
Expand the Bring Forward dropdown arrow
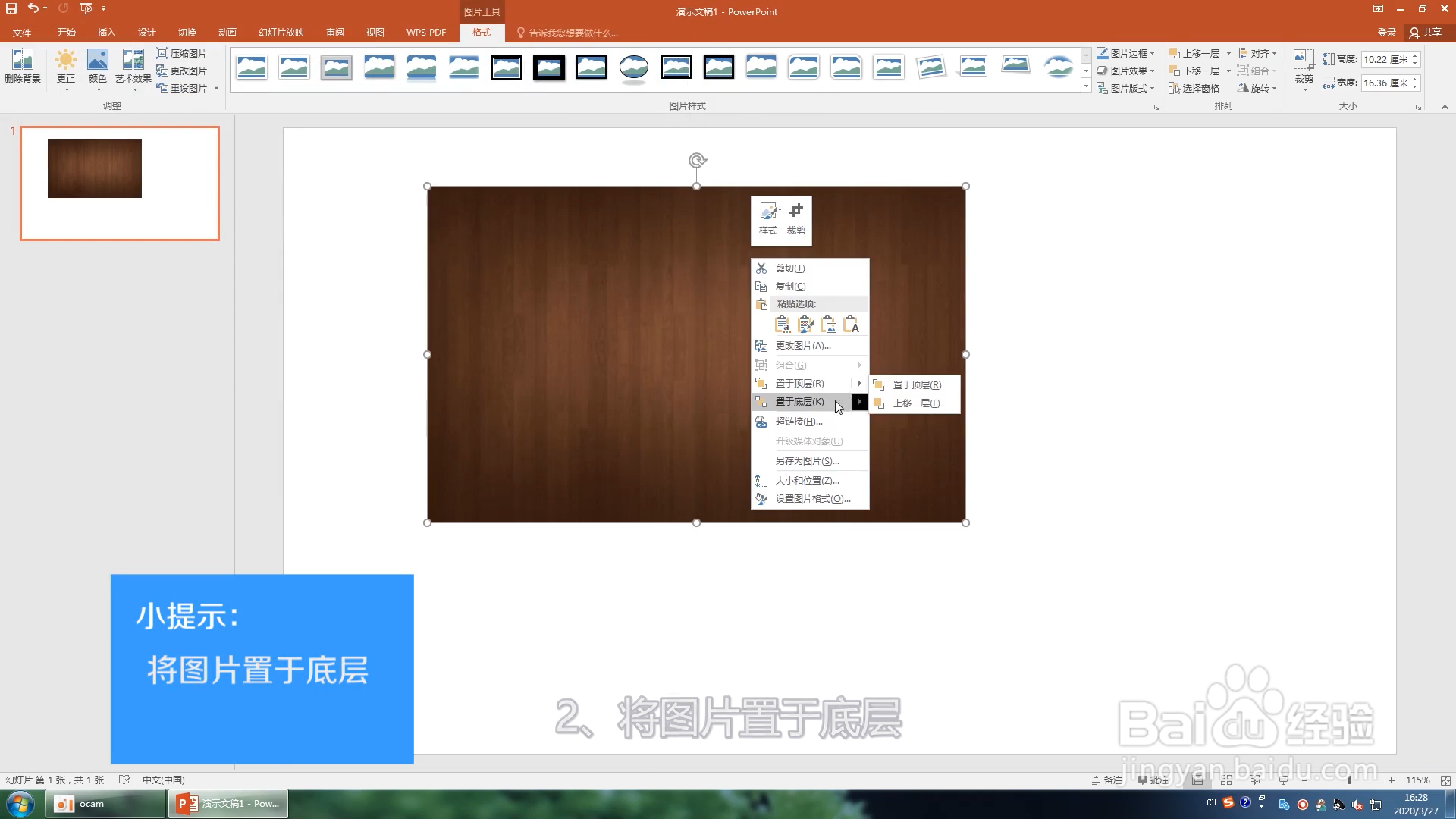(1228, 53)
